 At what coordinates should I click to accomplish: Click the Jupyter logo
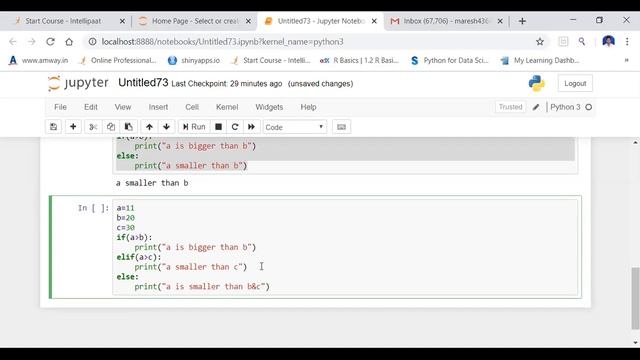(x=78, y=83)
